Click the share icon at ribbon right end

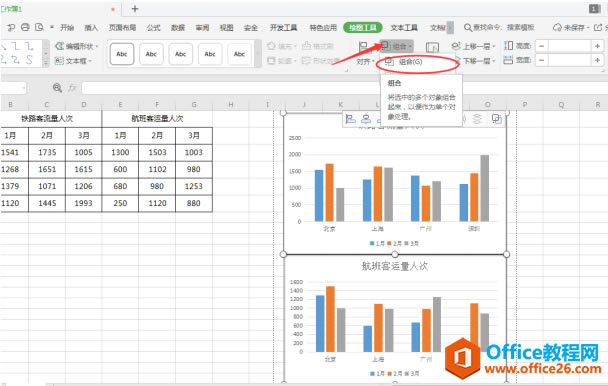pos(598,27)
